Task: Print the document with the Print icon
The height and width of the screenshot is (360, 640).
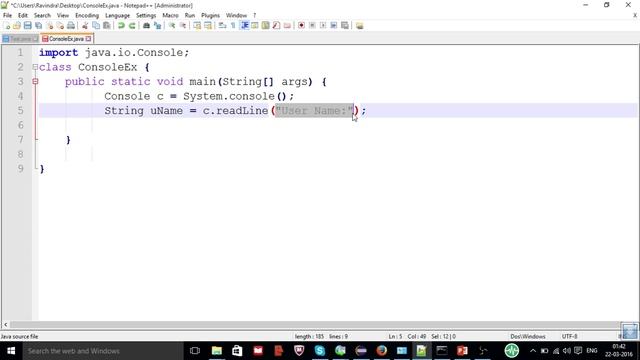Action: pyautogui.click(x=71, y=26)
